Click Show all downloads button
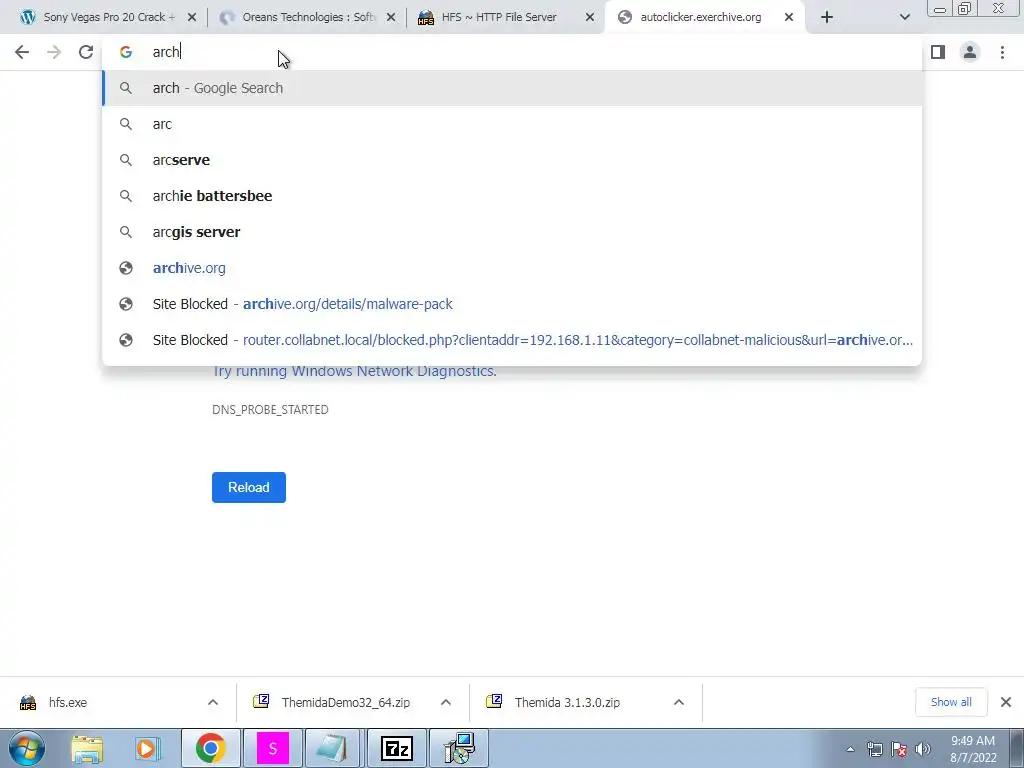The width and height of the screenshot is (1024, 768). pyautogui.click(x=951, y=702)
